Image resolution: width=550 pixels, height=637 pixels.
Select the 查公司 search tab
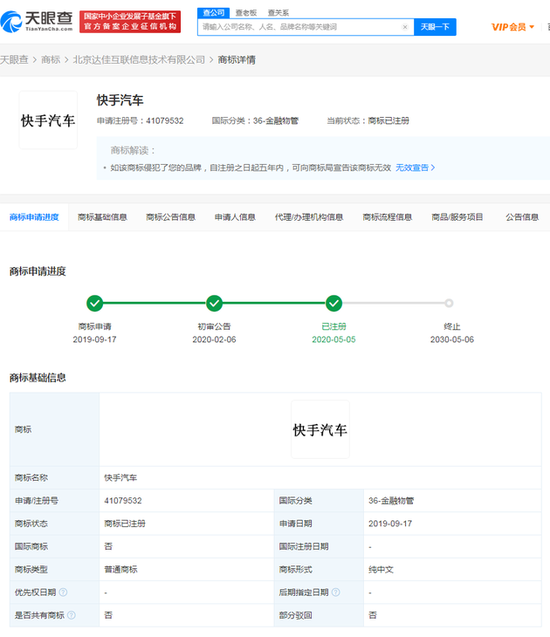[214, 13]
